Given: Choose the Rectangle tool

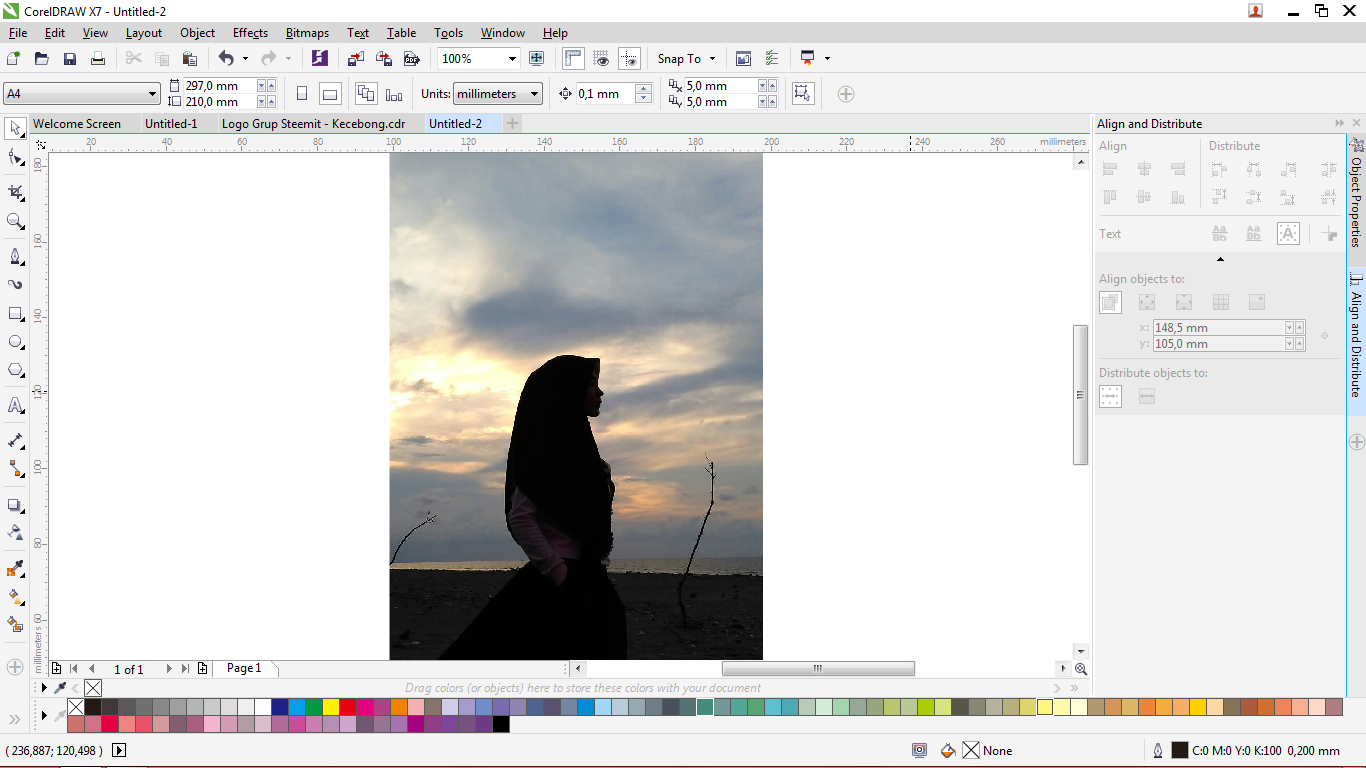Looking at the screenshot, I should [x=15, y=314].
